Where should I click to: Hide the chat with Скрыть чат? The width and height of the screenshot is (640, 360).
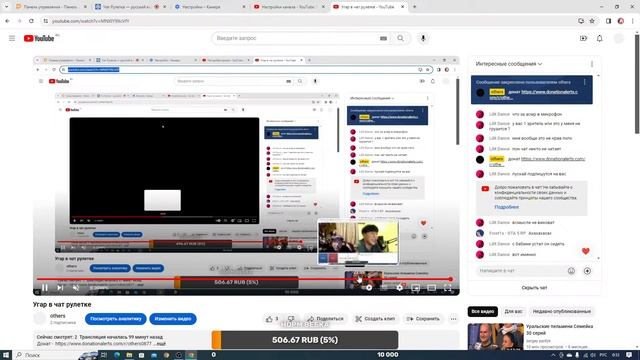coord(534,288)
